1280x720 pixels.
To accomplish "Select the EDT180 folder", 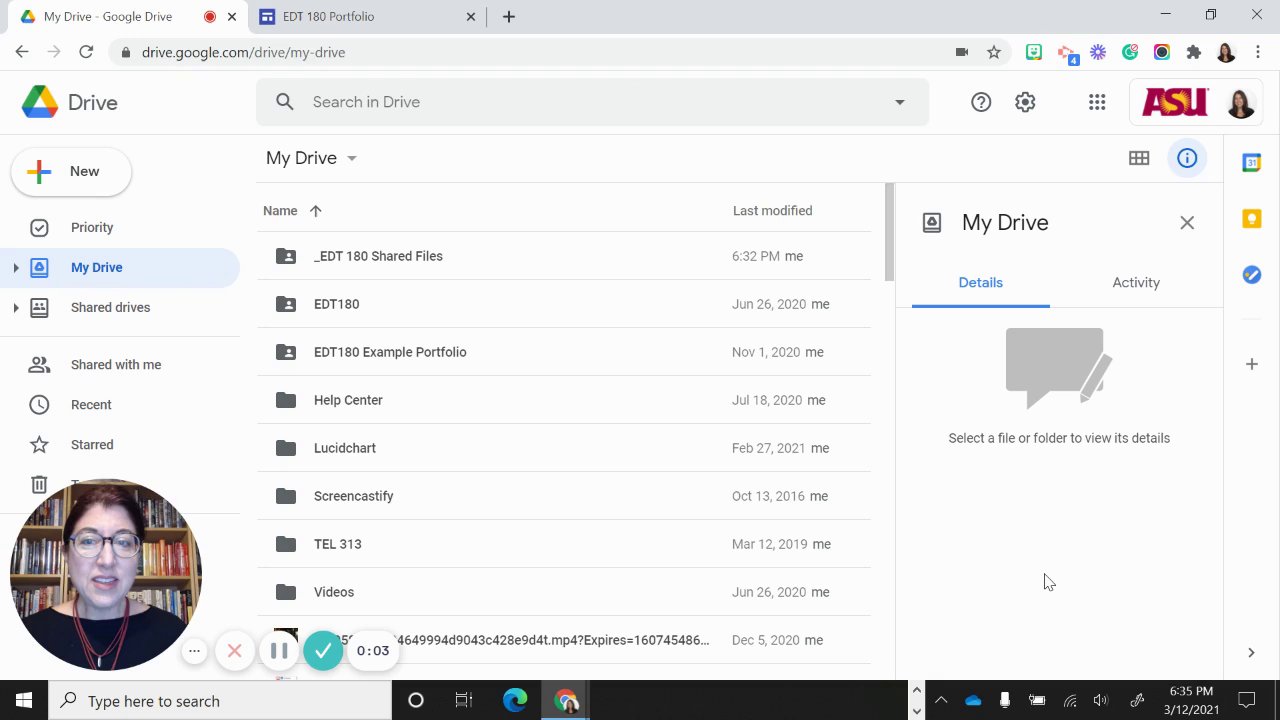I will pos(564,304).
